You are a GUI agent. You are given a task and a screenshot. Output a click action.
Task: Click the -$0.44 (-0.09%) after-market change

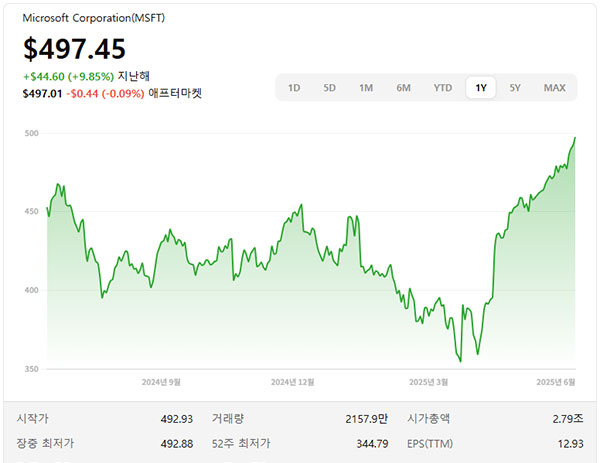click(x=105, y=93)
